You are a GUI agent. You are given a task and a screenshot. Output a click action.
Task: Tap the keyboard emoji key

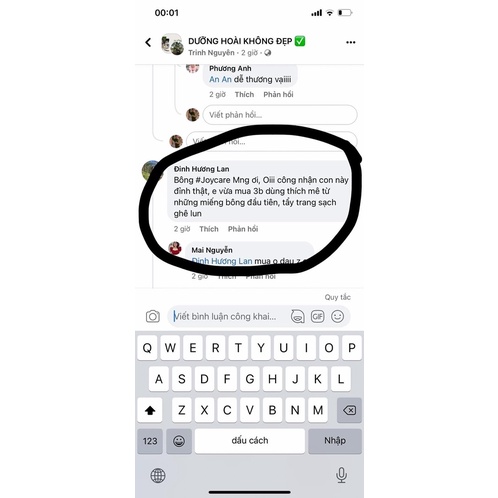[179, 441]
